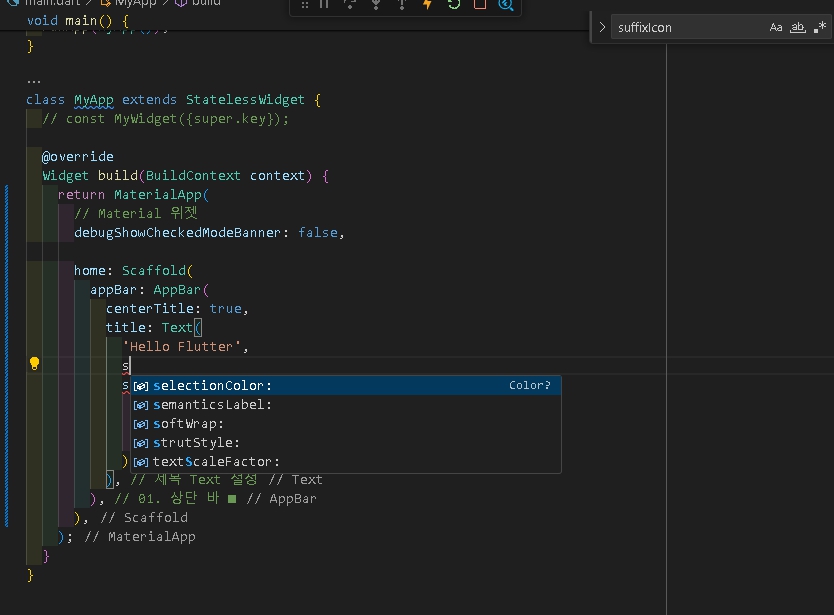Image resolution: width=834 pixels, height=615 pixels.
Task: Choose the softWrap: completion item
Action: coord(346,423)
